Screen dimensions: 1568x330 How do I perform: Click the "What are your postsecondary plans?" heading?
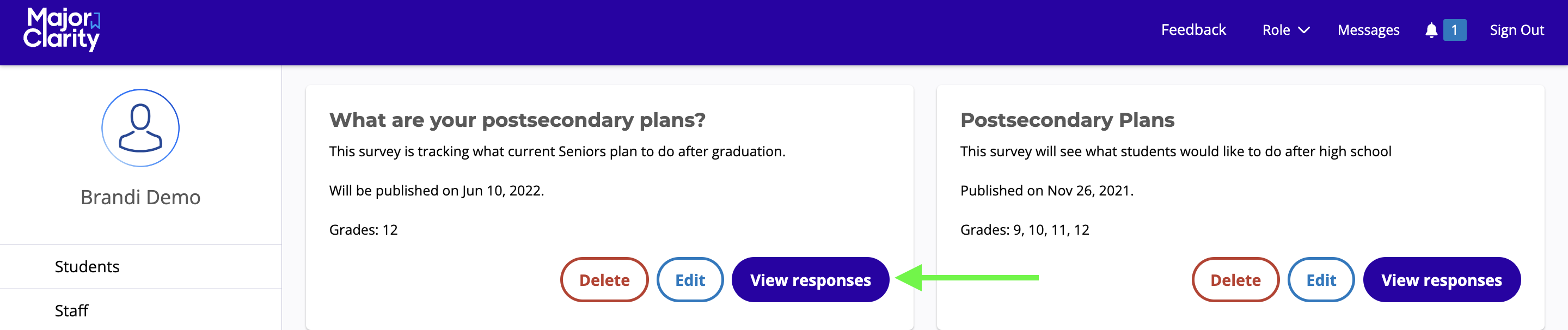517,120
